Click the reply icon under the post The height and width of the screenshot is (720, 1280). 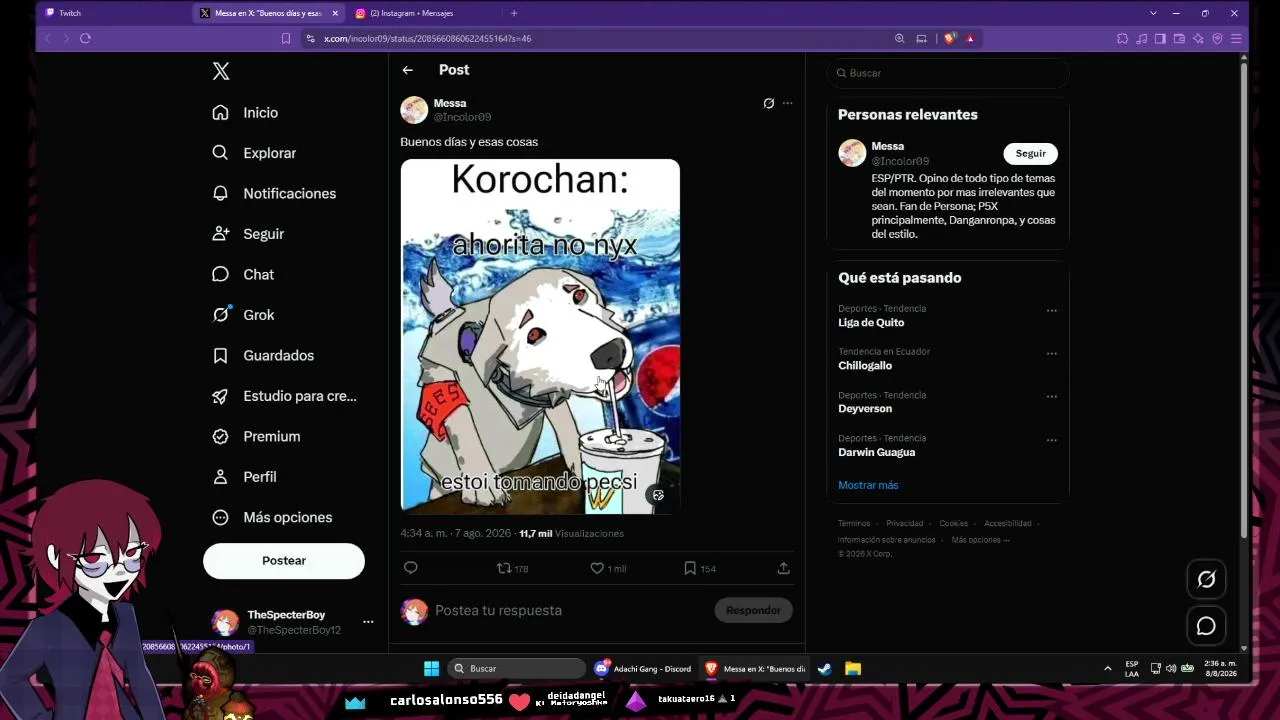point(410,568)
